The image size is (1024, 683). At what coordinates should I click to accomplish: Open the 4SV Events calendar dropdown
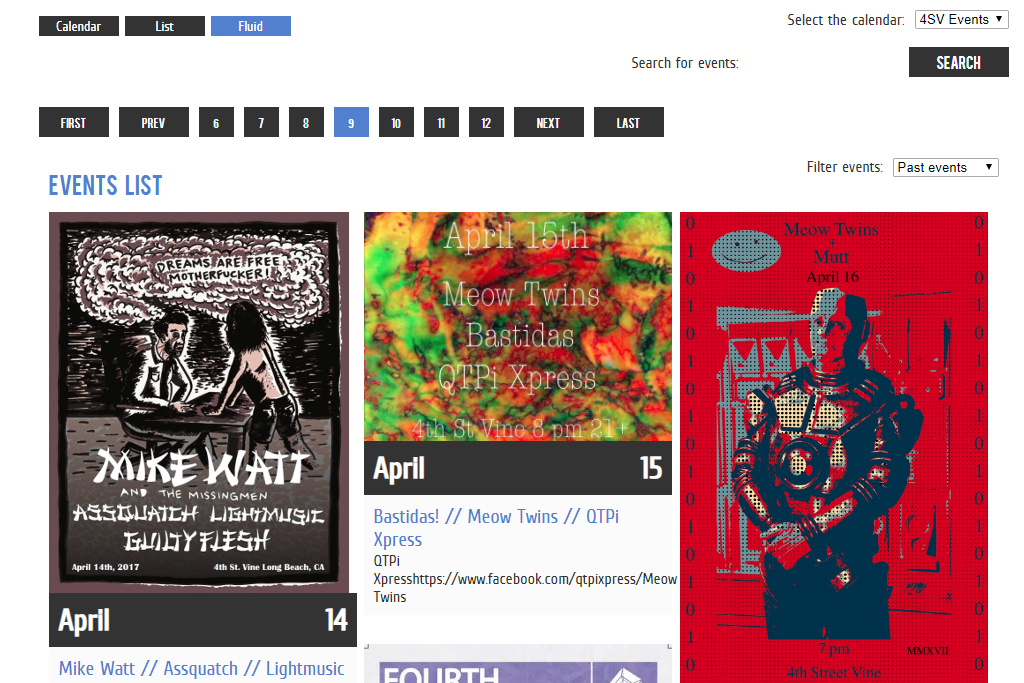coord(961,20)
